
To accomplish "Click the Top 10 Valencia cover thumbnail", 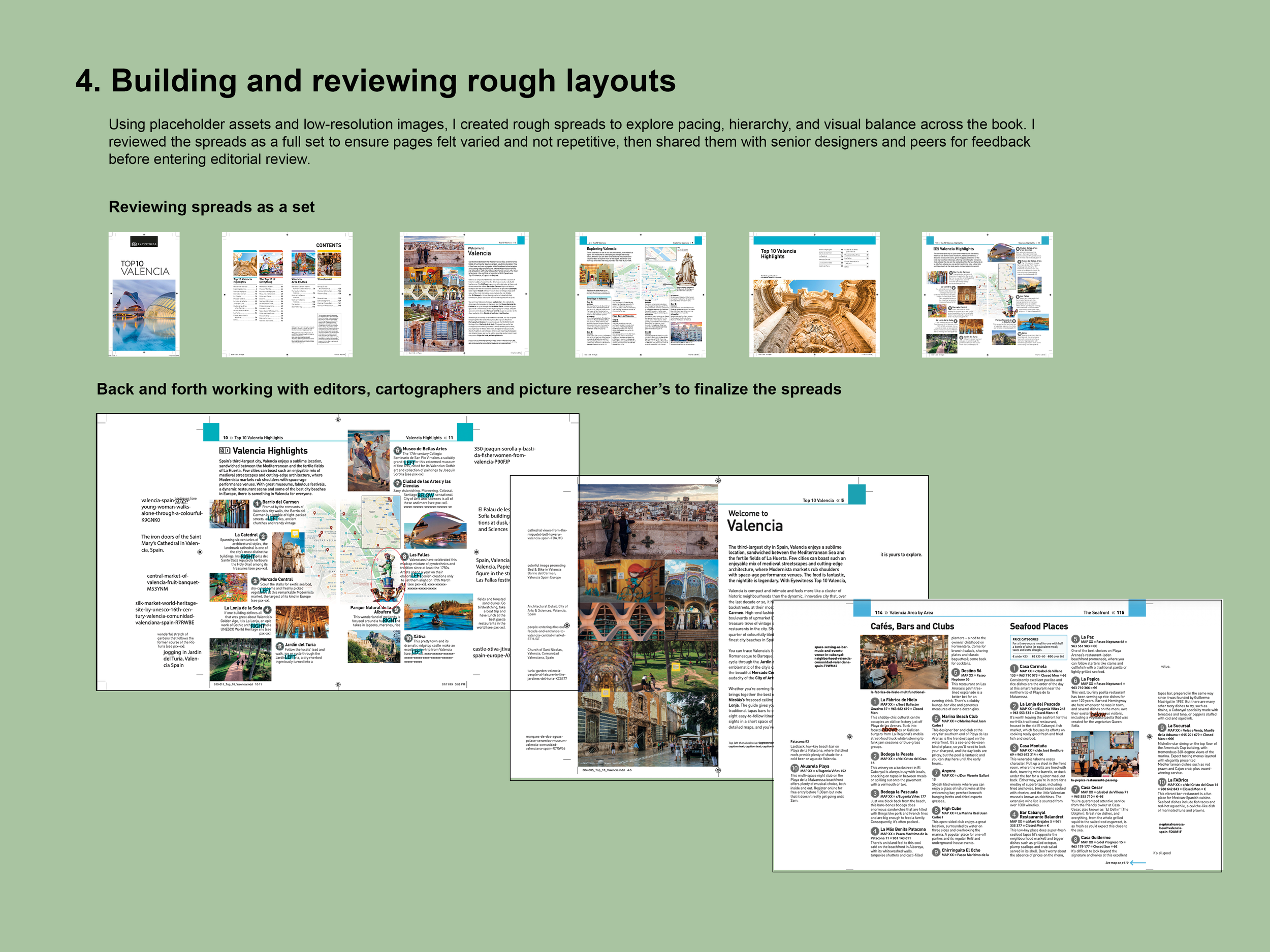I will (144, 294).
